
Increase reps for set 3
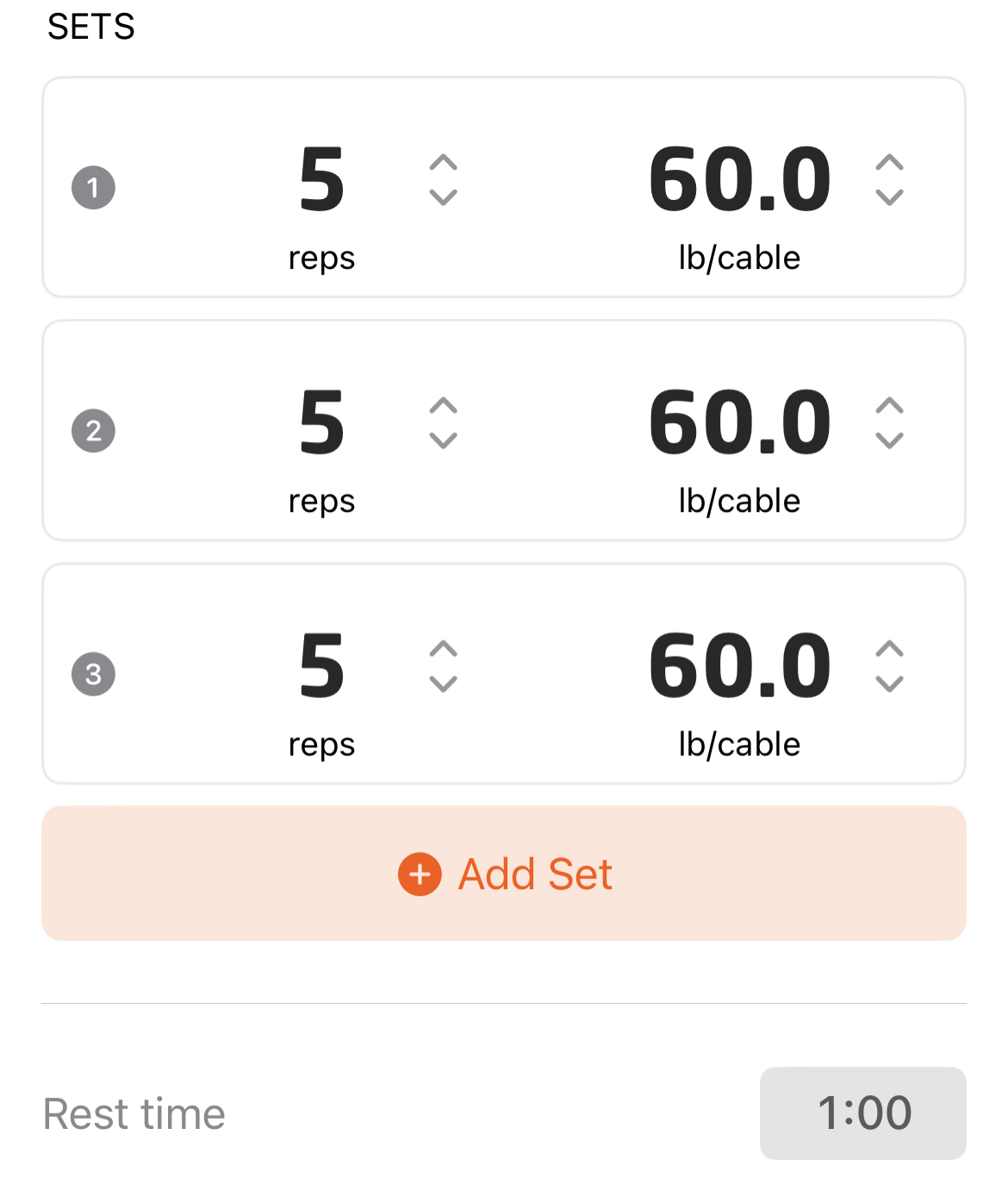point(443,649)
